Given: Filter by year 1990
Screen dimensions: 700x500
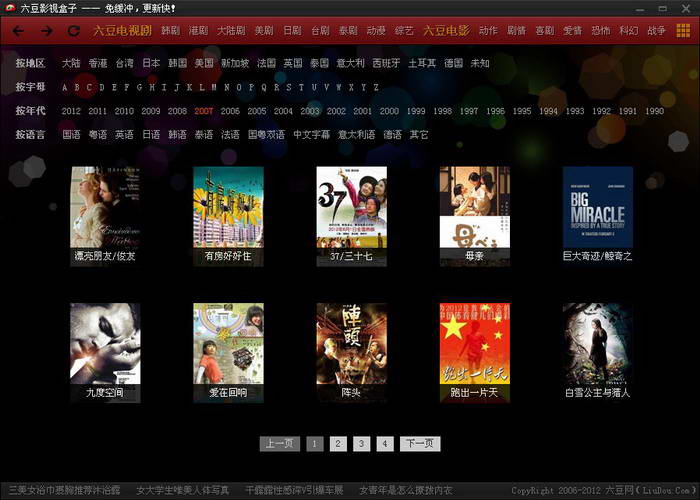Looking at the screenshot, I should click(x=654, y=111).
